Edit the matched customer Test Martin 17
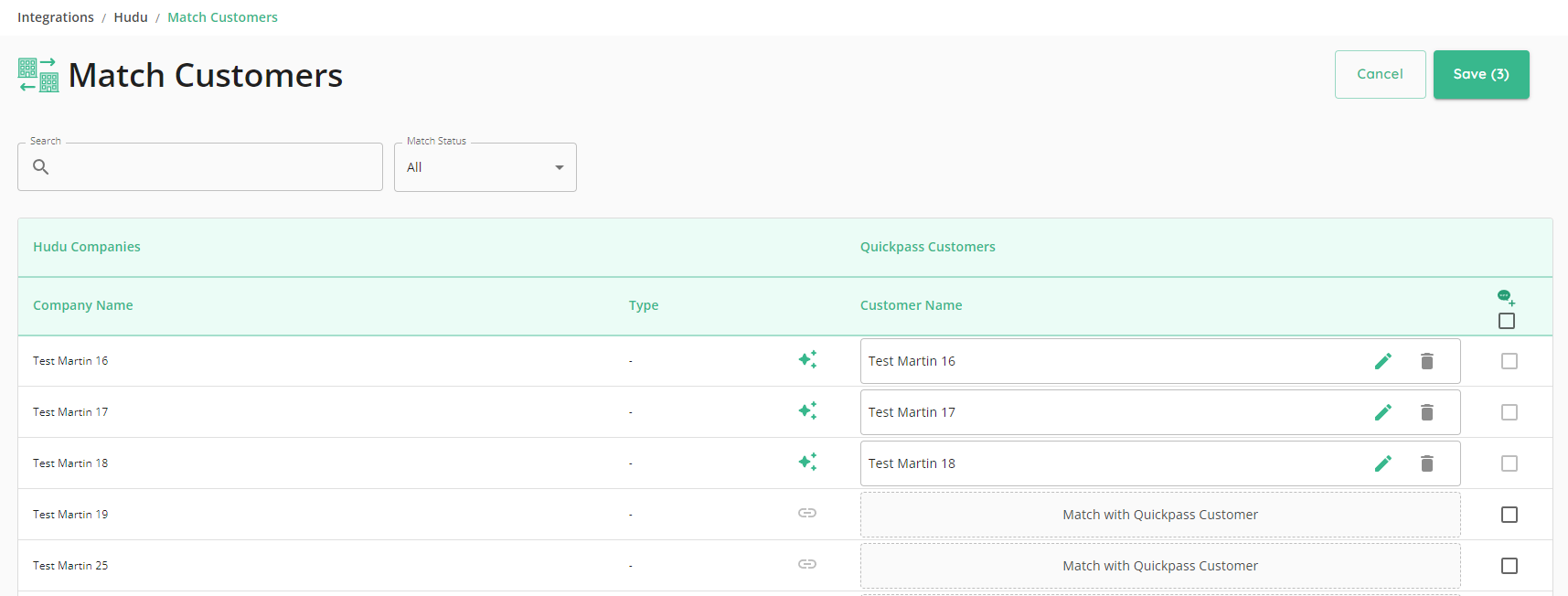This screenshot has height=596, width=1568. (1383, 412)
